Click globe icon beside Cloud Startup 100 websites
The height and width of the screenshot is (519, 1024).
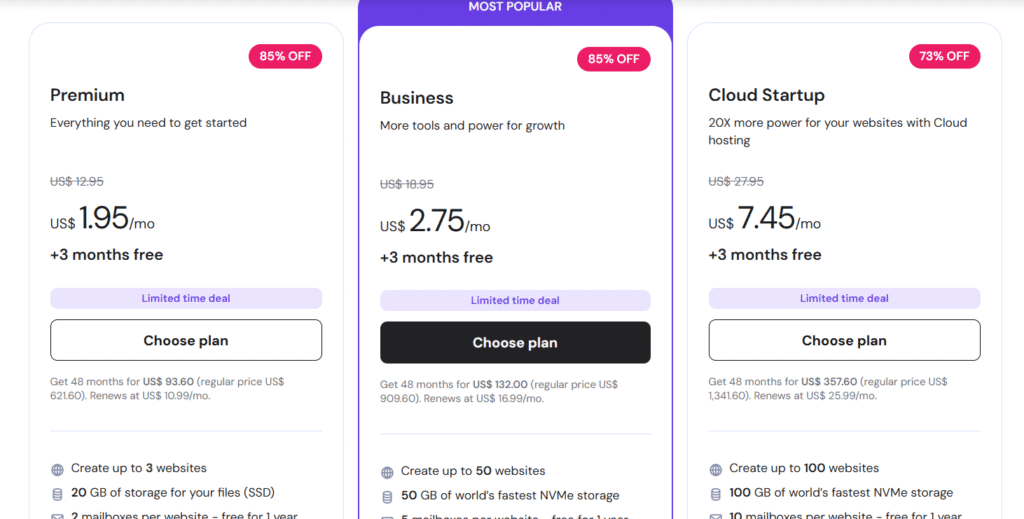coord(715,469)
